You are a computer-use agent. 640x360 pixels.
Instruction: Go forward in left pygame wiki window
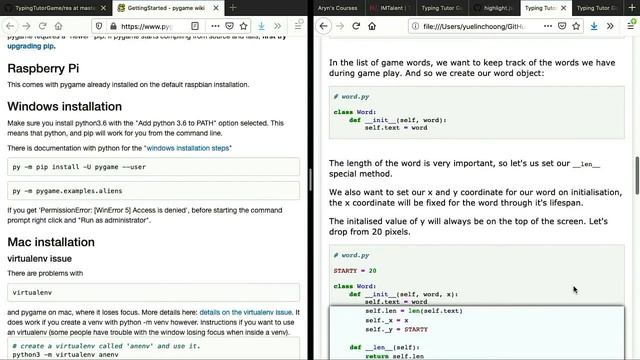point(26,26)
